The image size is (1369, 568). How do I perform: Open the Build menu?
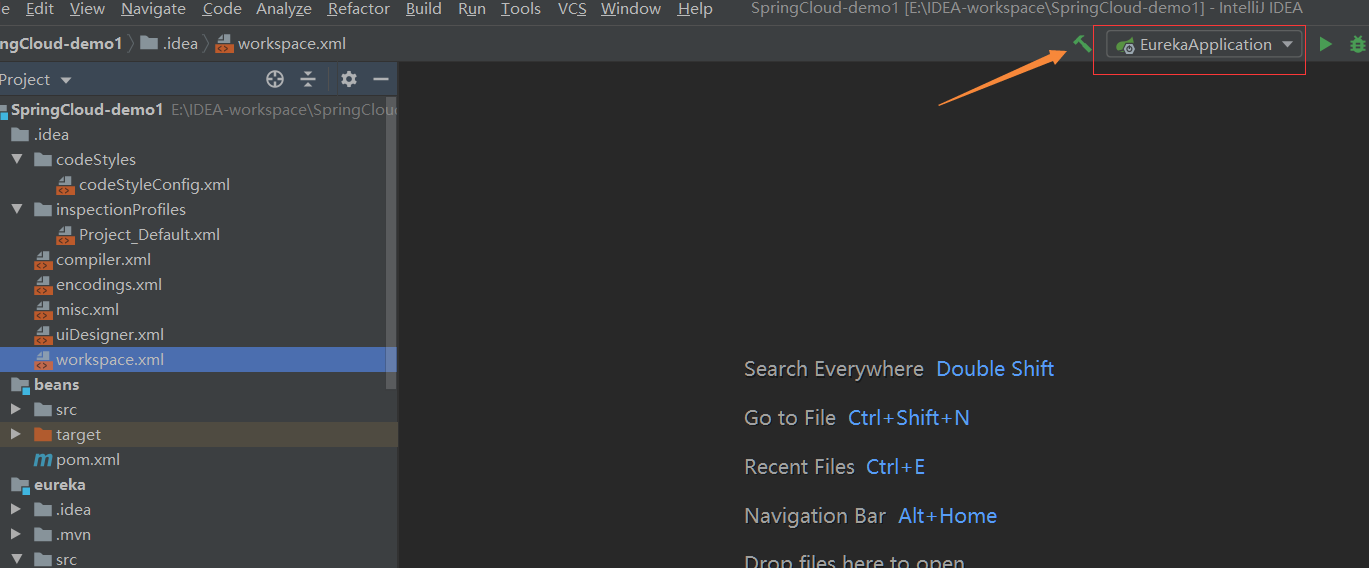click(x=424, y=9)
